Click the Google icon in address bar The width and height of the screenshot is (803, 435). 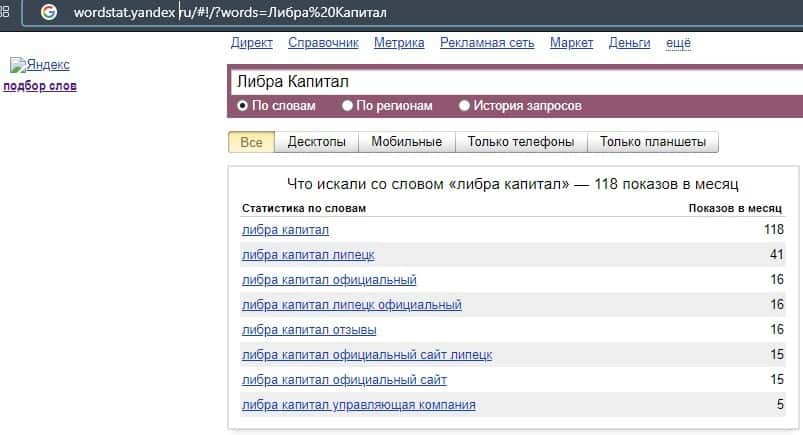(x=49, y=13)
